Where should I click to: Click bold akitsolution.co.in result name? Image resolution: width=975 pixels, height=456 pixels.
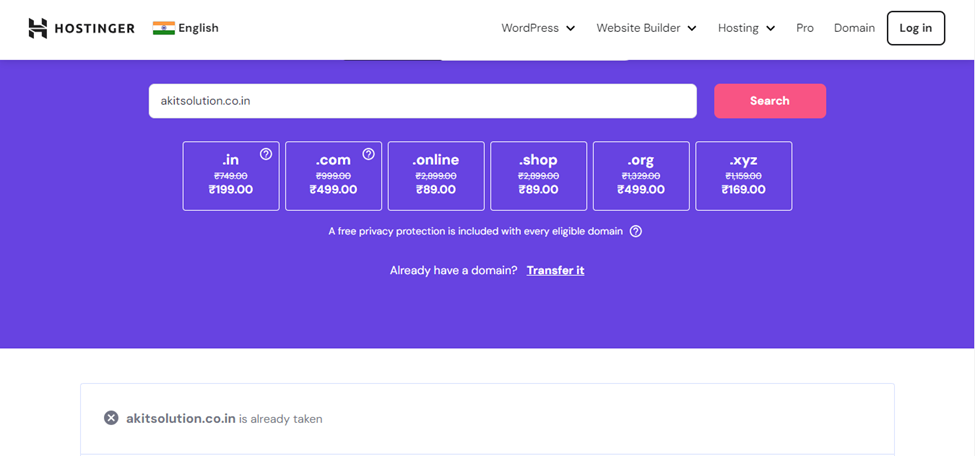(x=180, y=419)
